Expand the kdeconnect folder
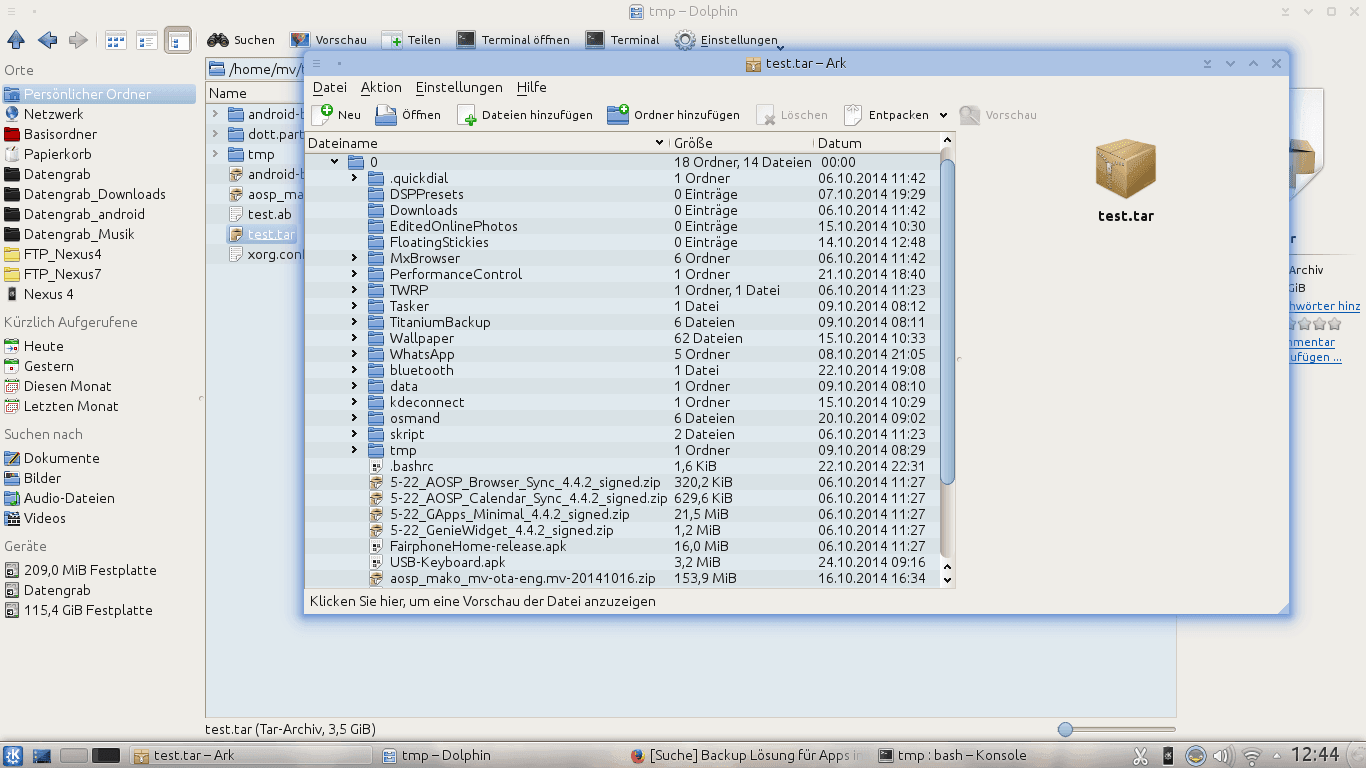Screen dimensions: 1366x768 pos(354,402)
